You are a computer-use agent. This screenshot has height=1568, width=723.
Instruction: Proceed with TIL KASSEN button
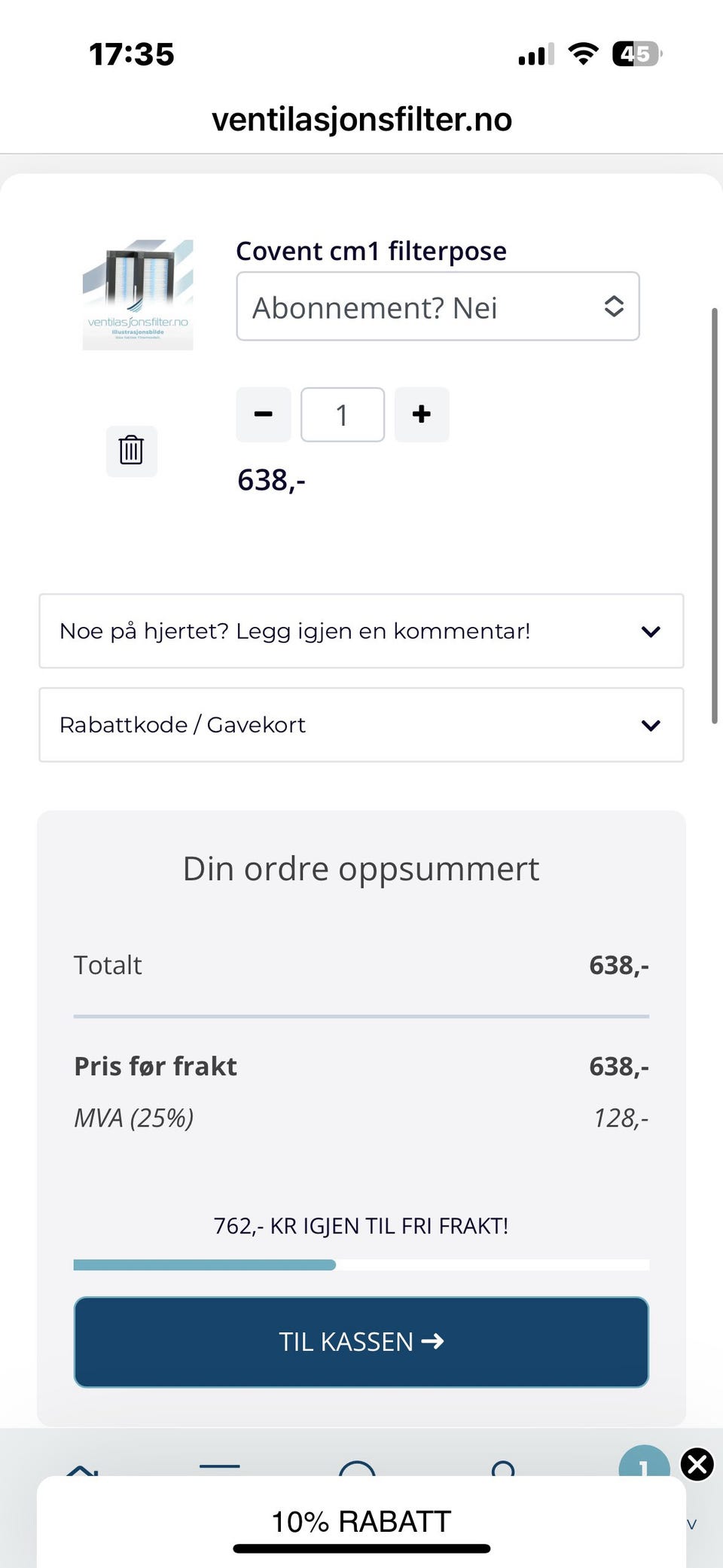click(x=361, y=1342)
